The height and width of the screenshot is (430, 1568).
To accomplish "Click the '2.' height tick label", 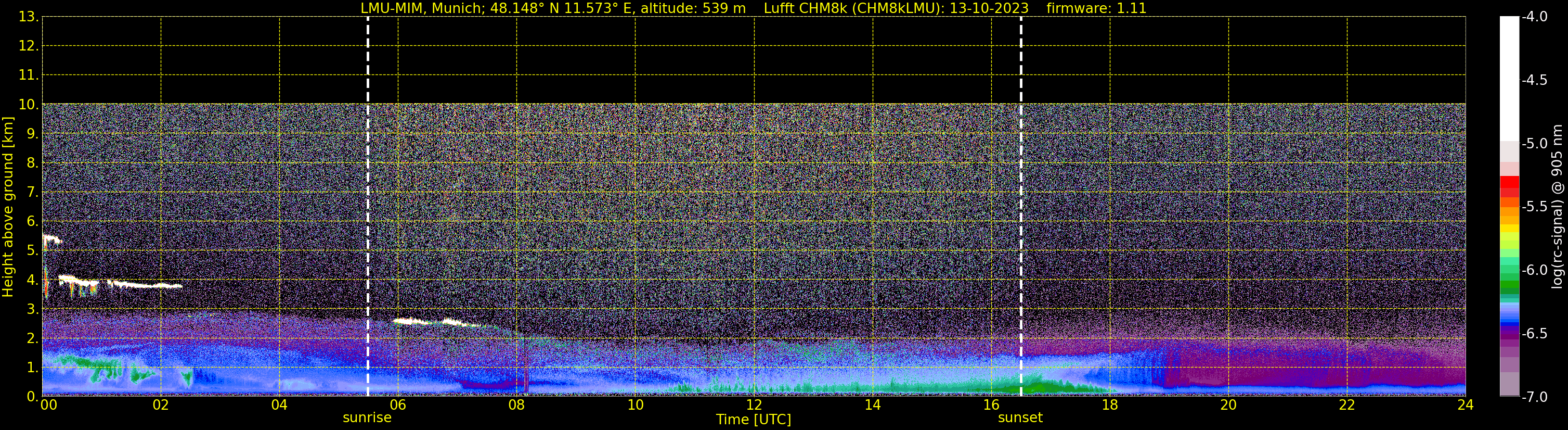I will pyautogui.click(x=32, y=338).
